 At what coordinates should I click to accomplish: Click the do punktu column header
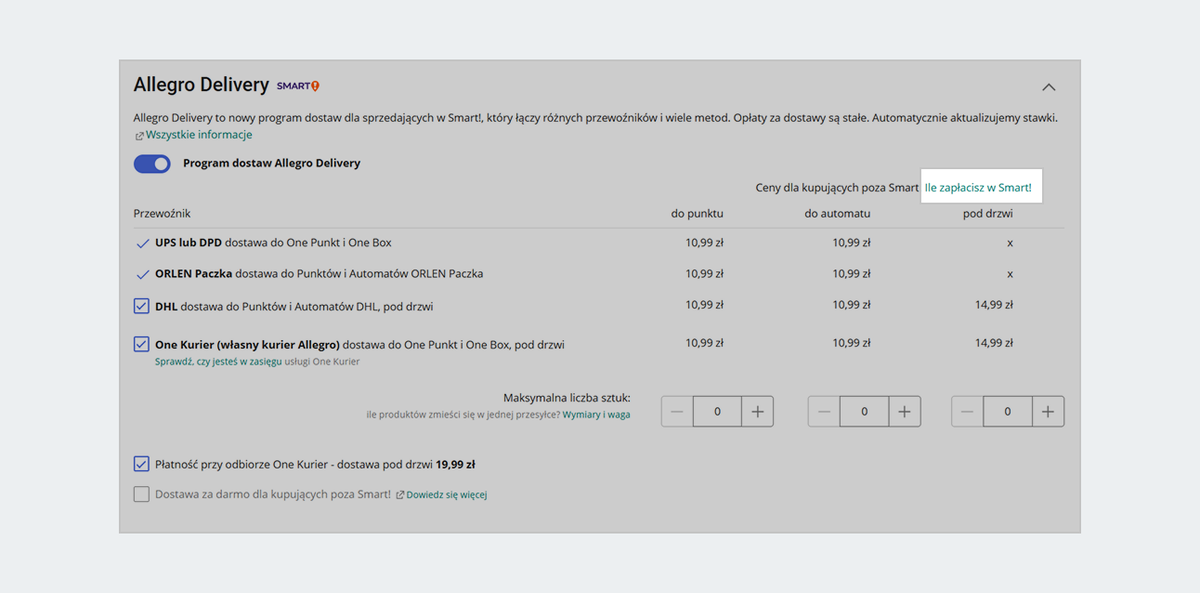pyautogui.click(x=697, y=213)
